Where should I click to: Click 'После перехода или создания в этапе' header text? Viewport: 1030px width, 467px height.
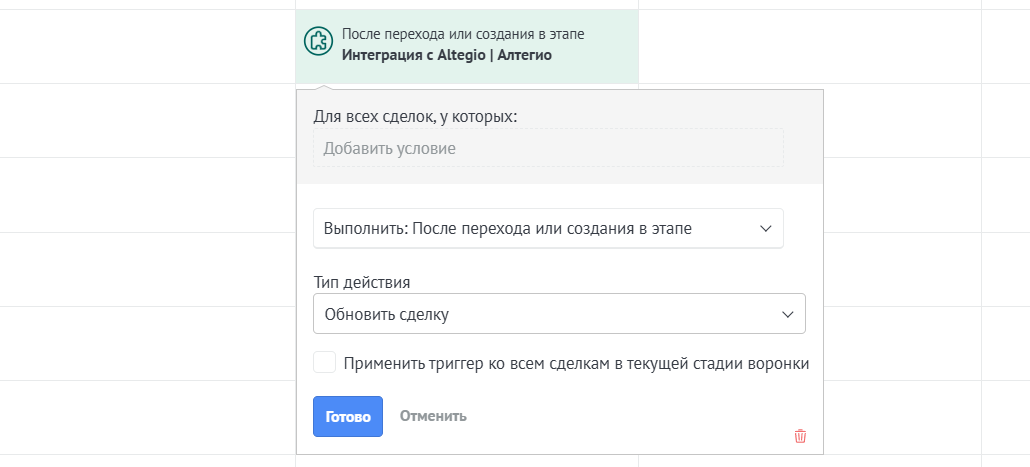coord(463,34)
